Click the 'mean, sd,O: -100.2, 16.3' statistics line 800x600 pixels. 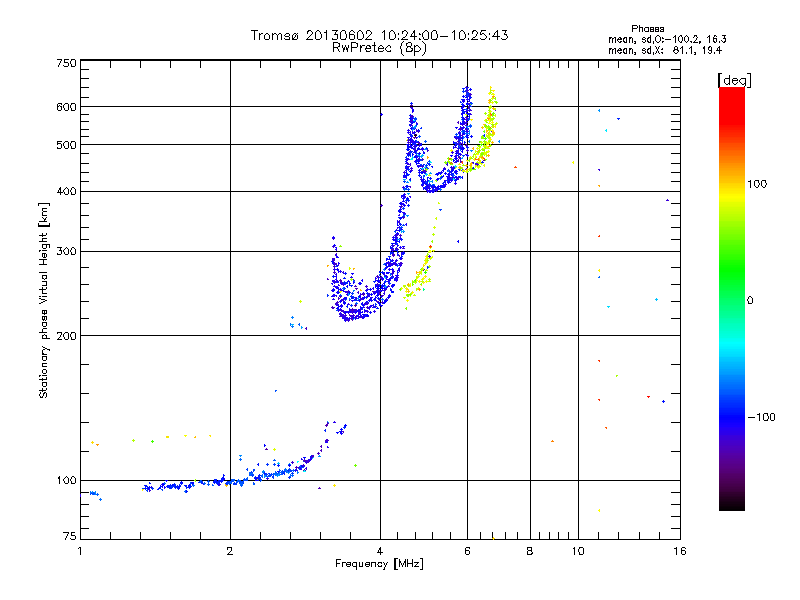(667, 39)
